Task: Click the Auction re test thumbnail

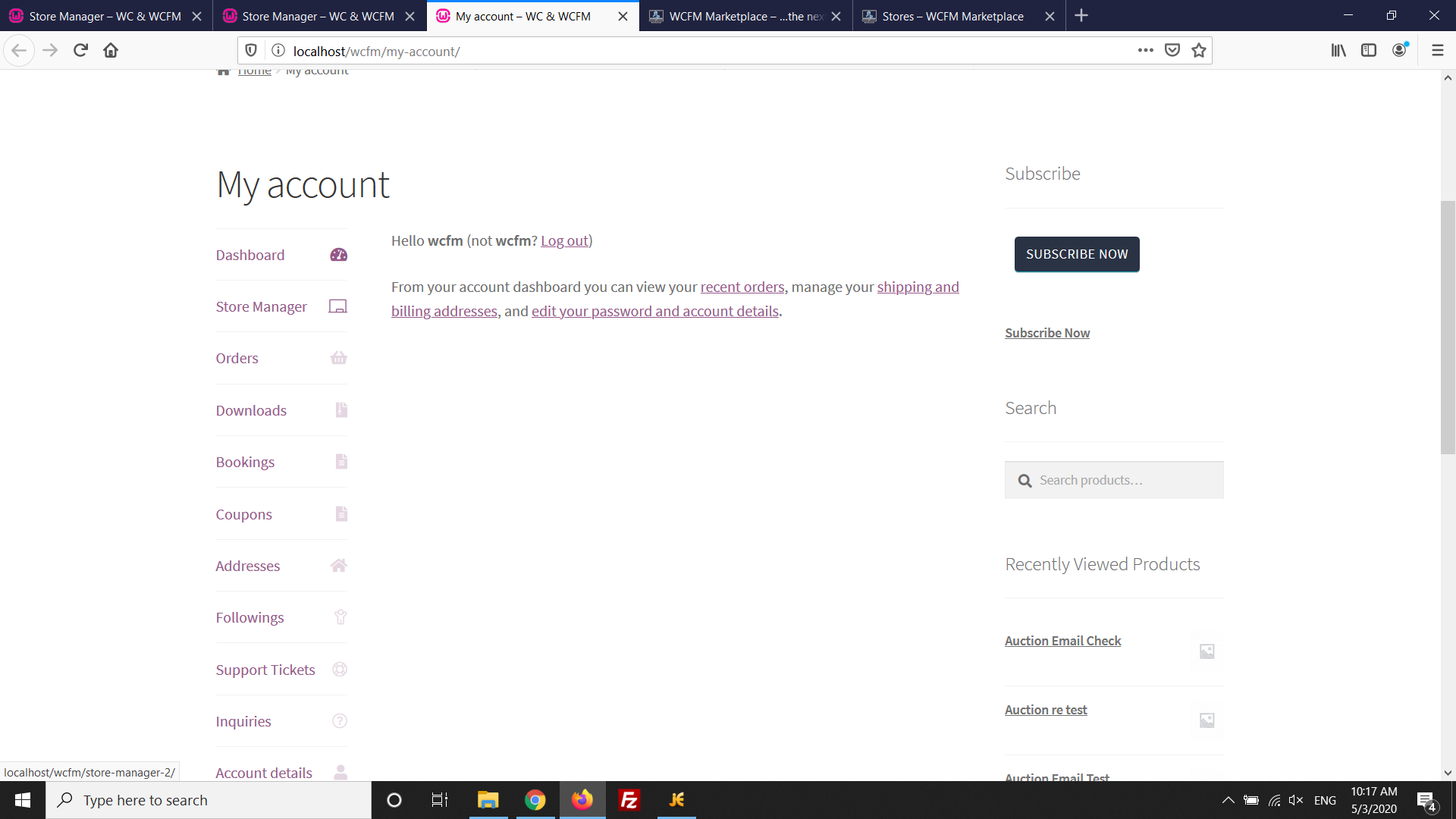Action: click(x=1207, y=720)
